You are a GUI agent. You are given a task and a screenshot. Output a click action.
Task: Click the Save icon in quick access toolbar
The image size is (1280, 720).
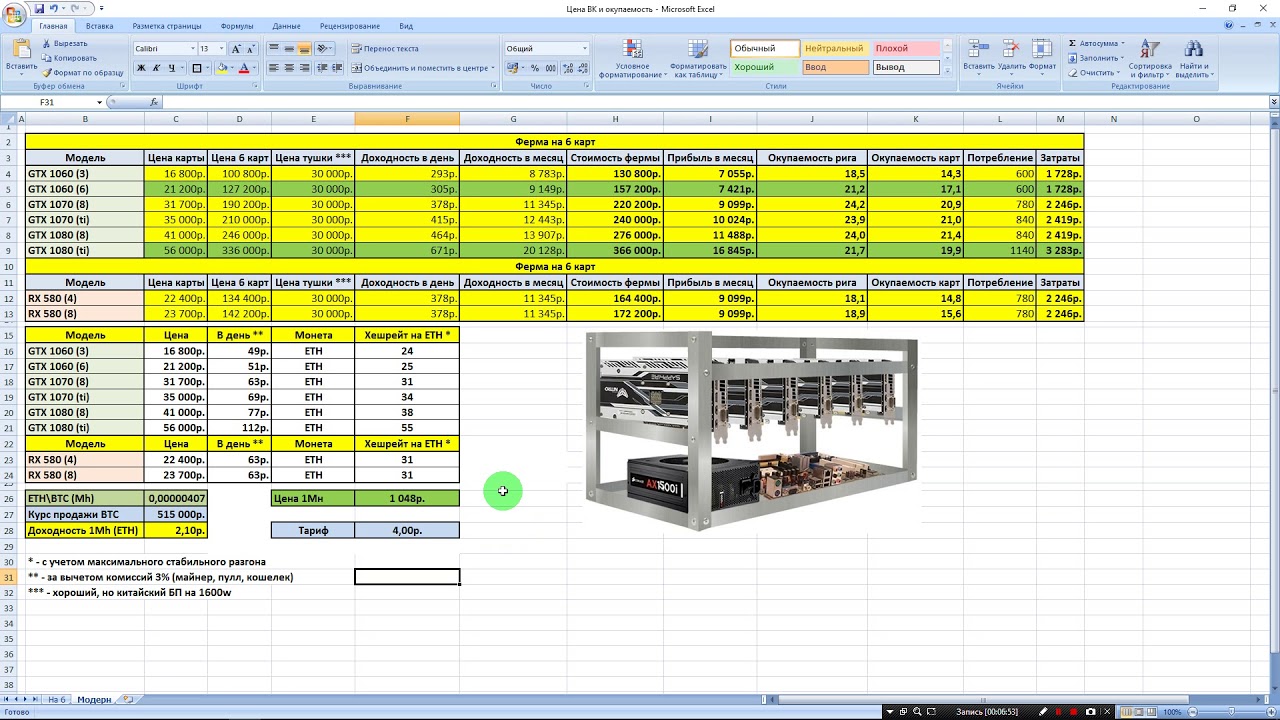[x=39, y=9]
